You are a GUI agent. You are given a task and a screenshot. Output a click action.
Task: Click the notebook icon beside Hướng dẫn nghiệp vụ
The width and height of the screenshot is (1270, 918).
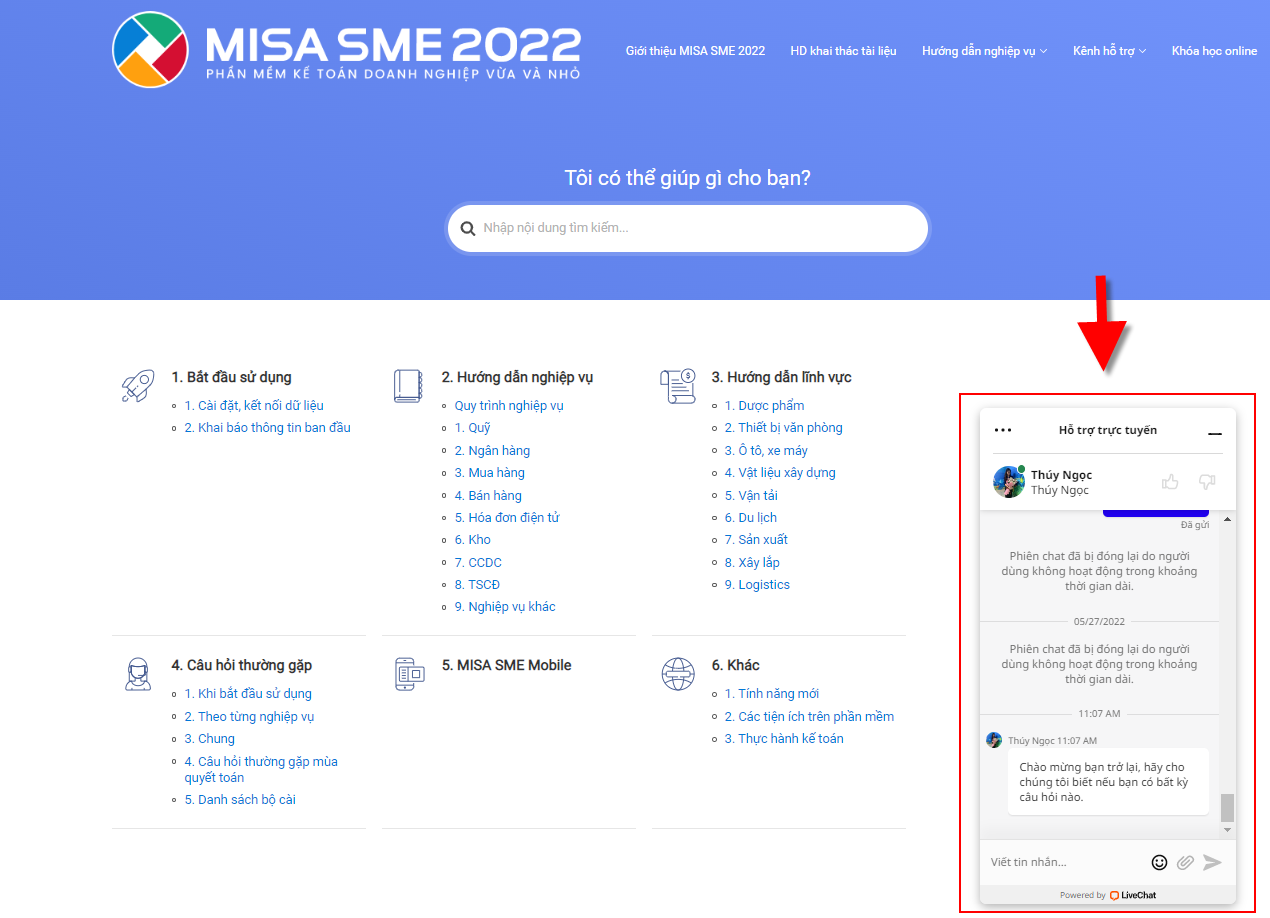click(407, 386)
